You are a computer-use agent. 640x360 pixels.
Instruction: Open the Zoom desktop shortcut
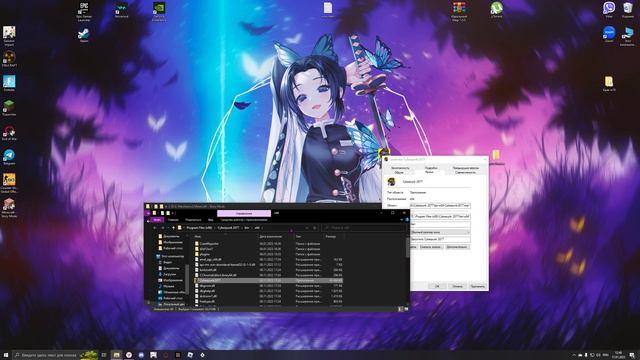coord(609,34)
